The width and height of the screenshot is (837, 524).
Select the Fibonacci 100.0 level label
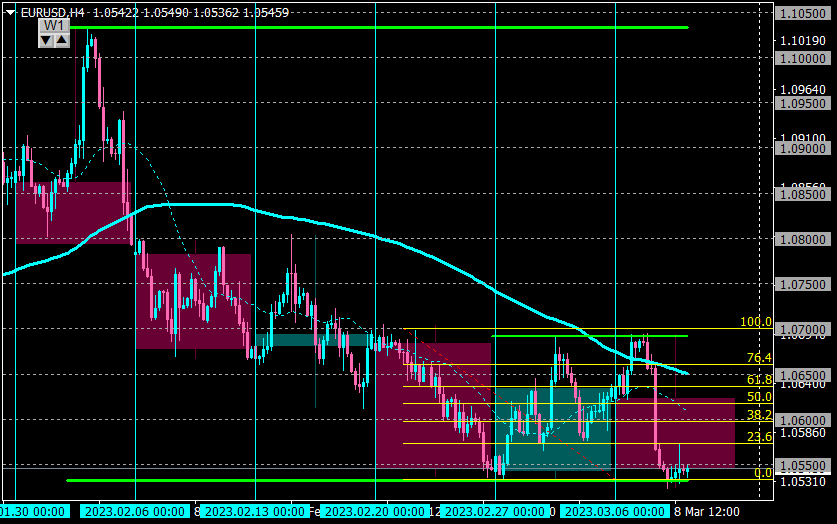click(x=755, y=322)
